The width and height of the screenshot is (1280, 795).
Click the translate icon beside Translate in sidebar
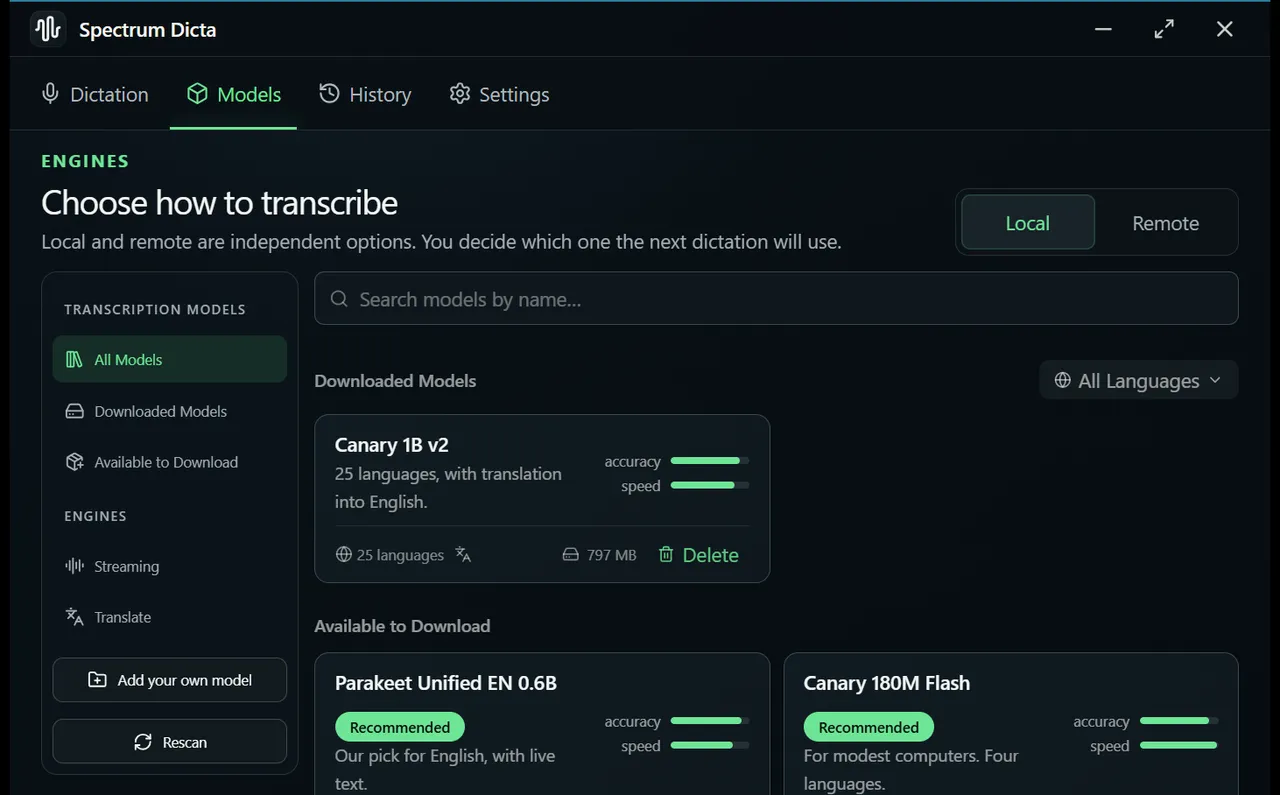(74, 617)
